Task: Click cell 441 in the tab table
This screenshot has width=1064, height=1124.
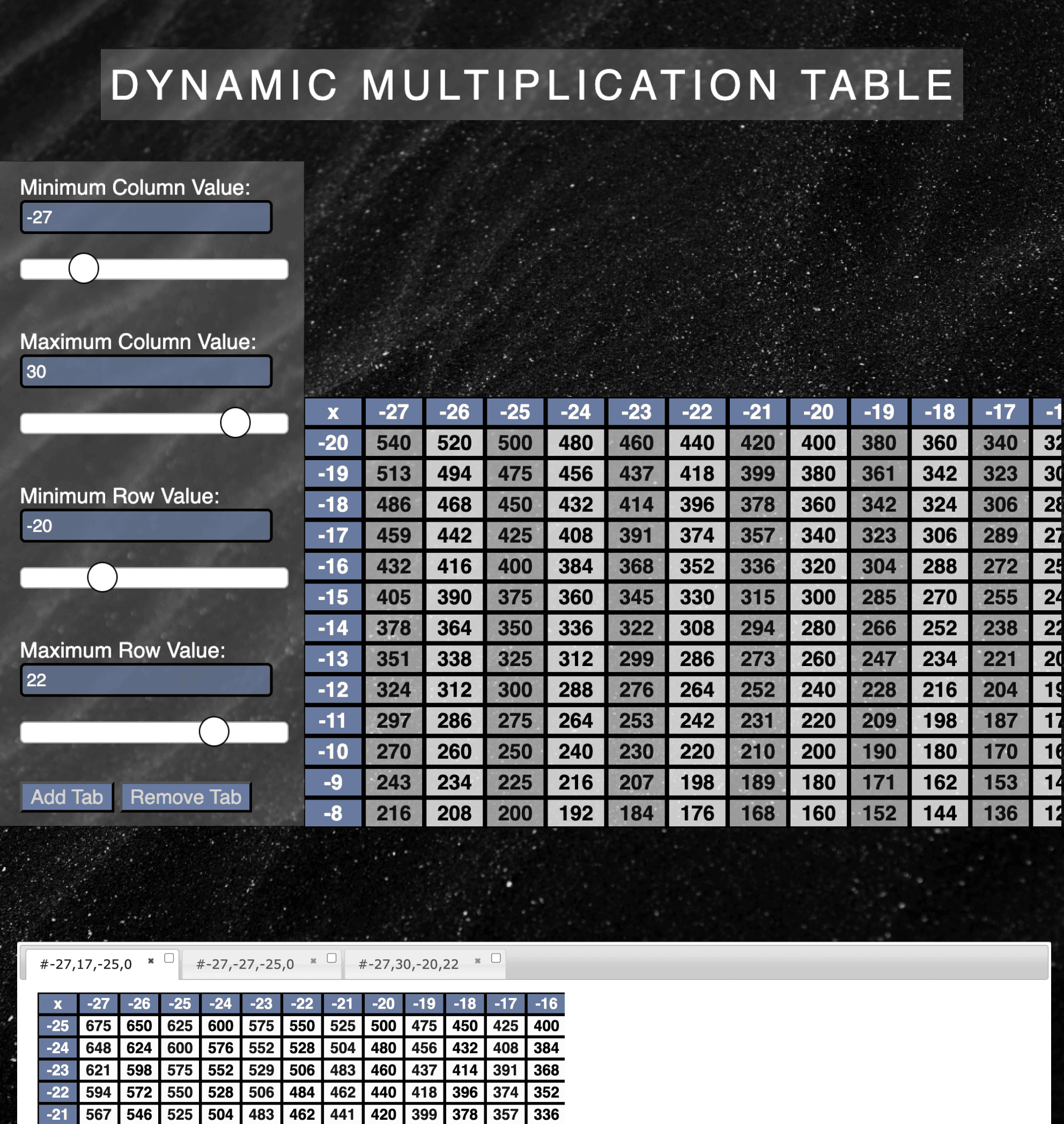Action: [x=343, y=1114]
